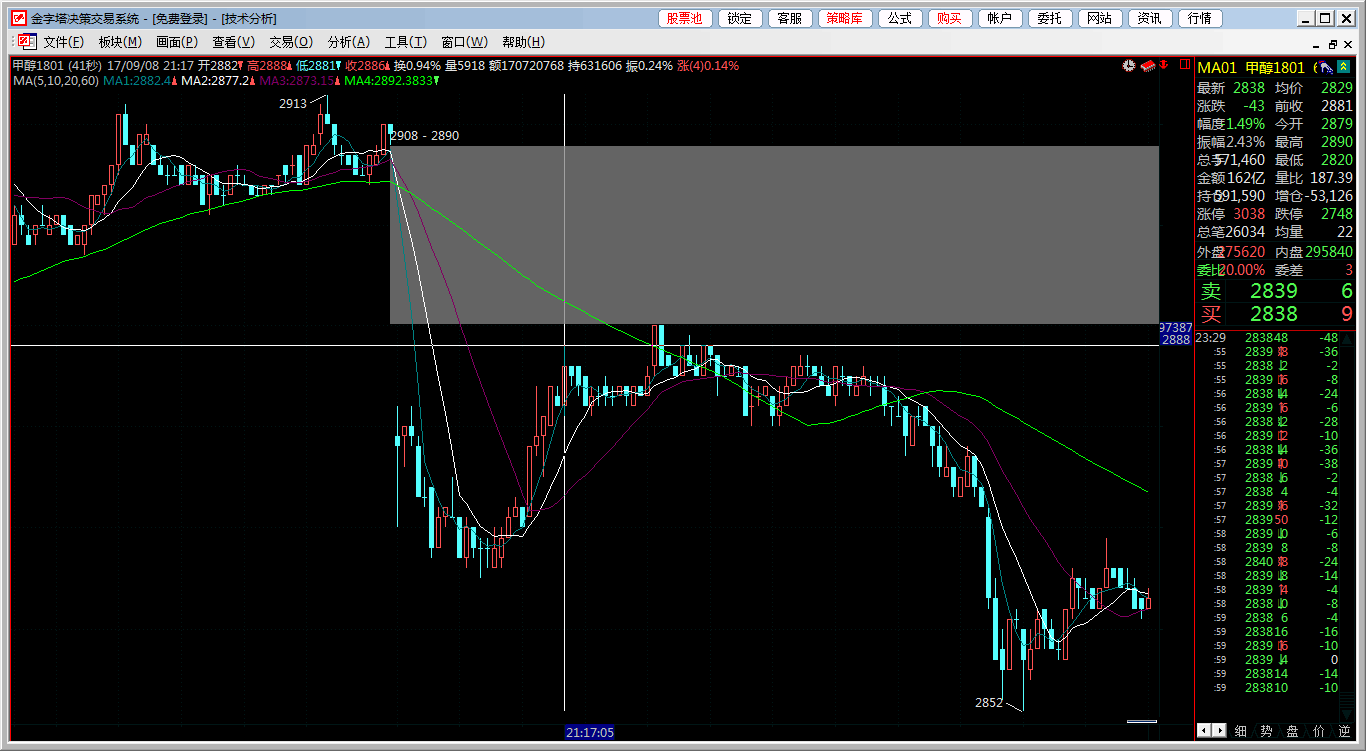Minimize the inner chart window
1366x751 pixels.
[x=1315, y=44]
